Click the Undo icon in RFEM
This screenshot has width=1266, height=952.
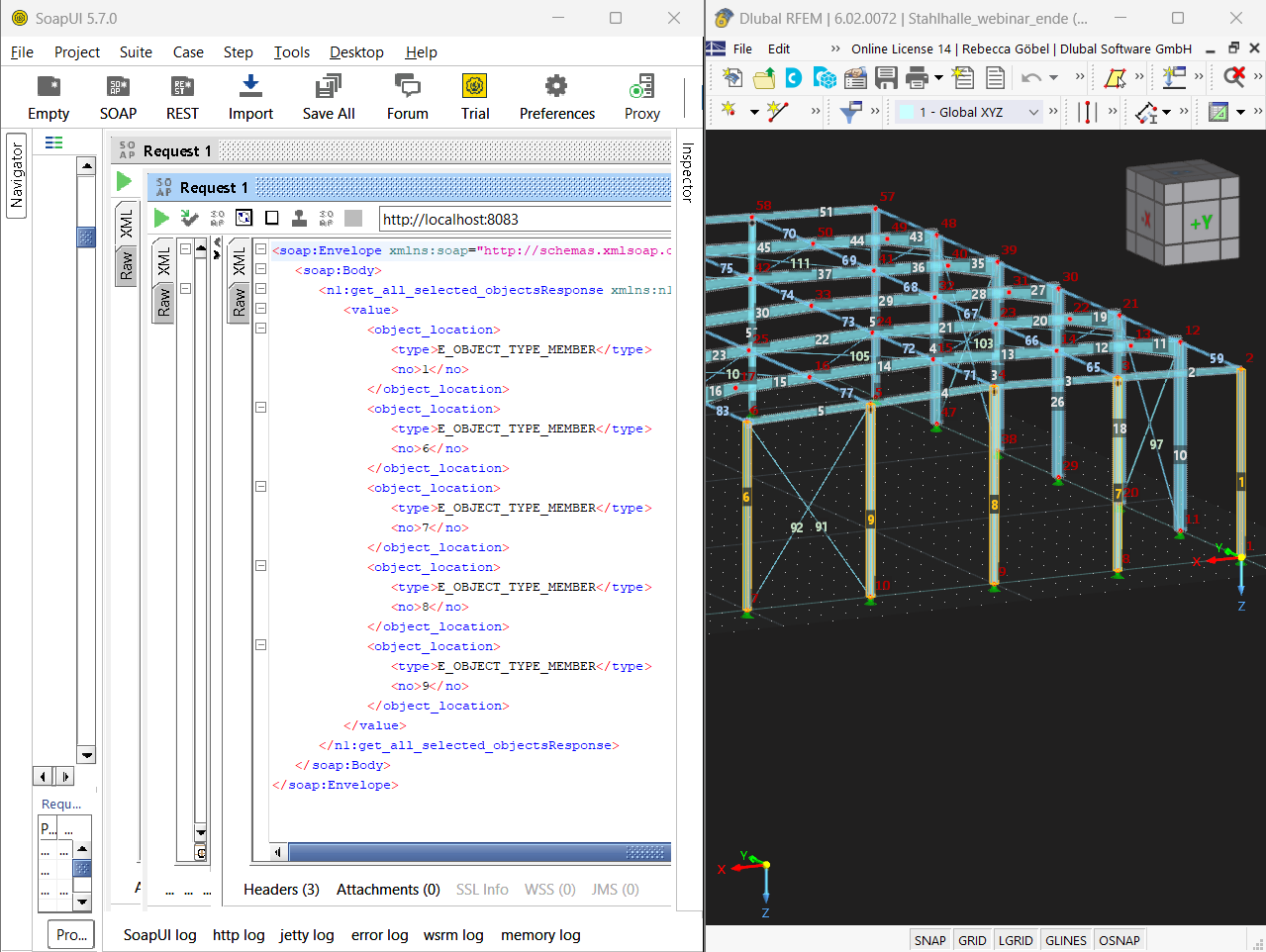[1031, 77]
